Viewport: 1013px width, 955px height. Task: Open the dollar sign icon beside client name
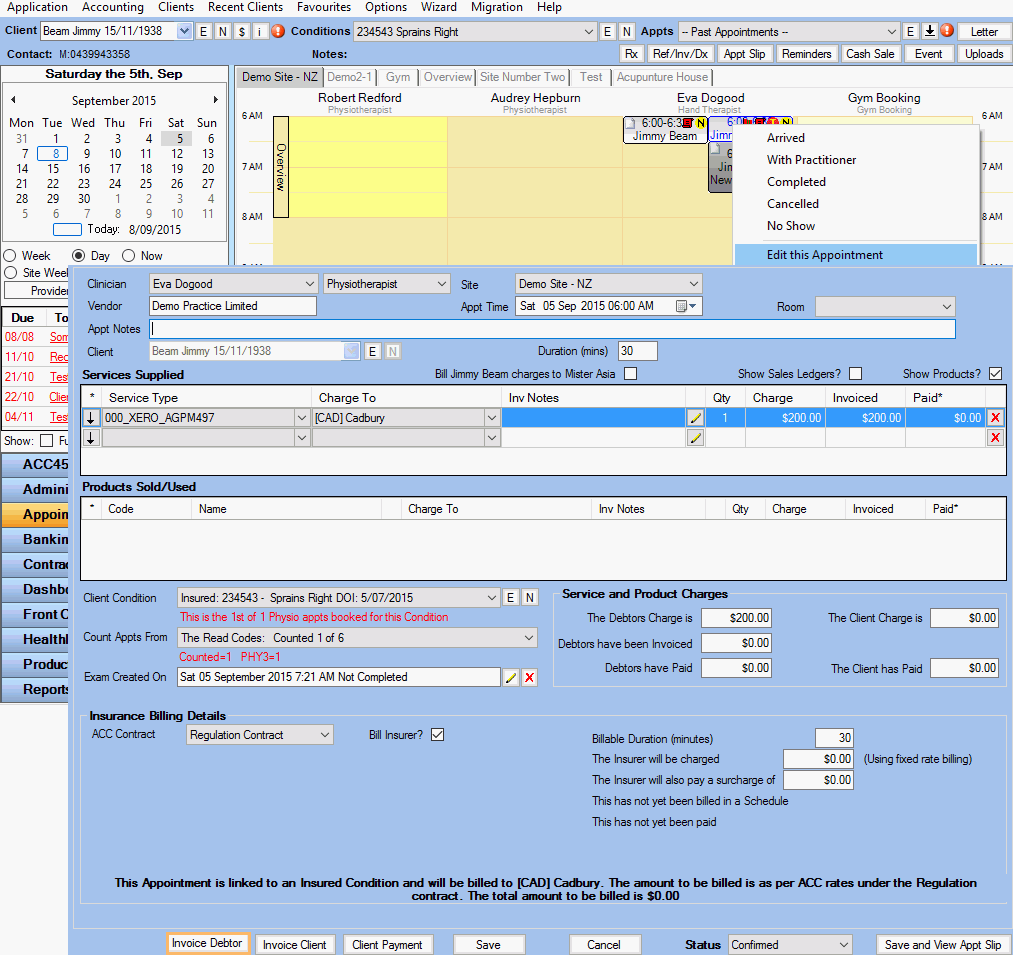click(x=241, y=31)
